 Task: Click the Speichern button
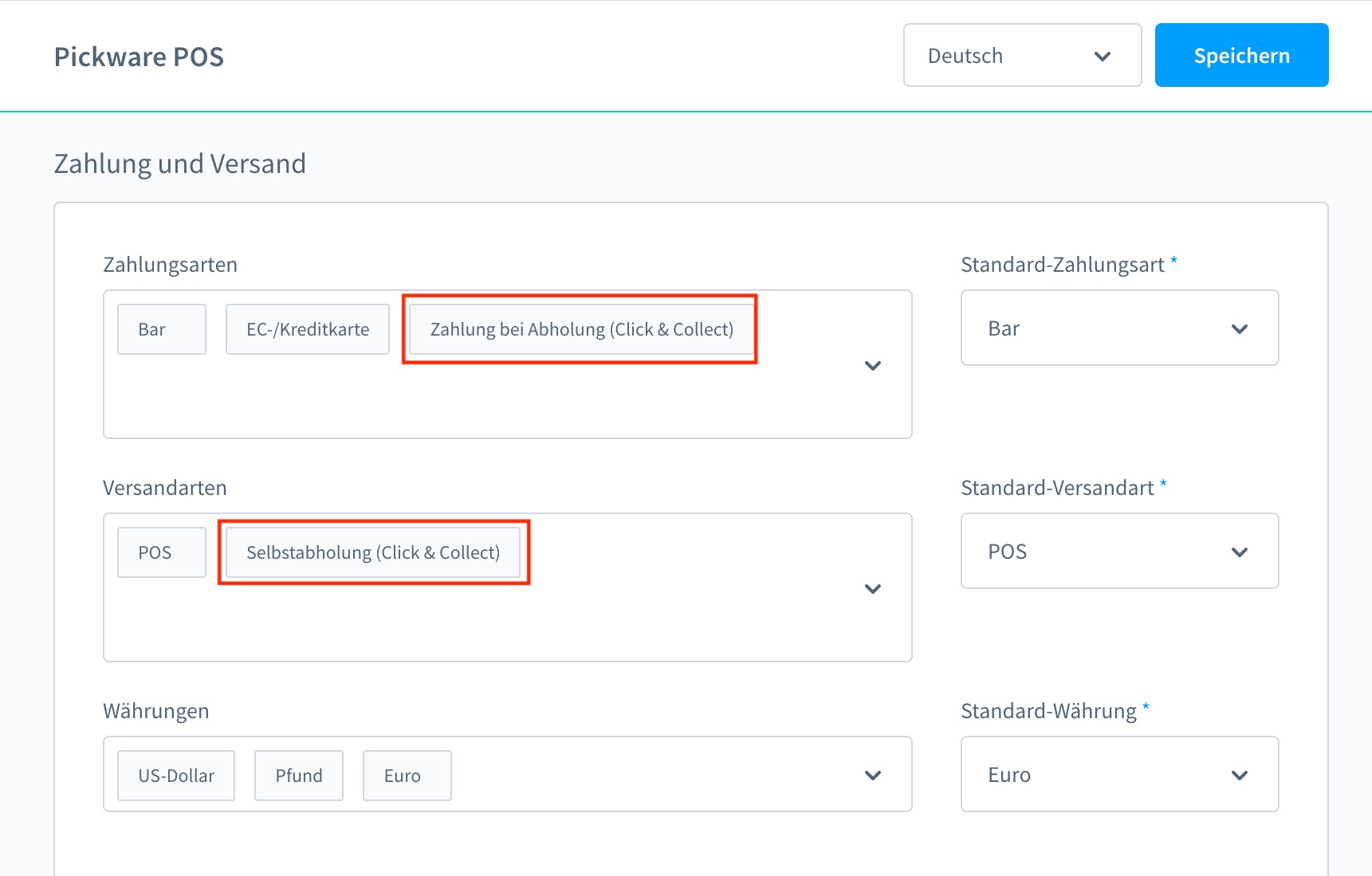1240,56
